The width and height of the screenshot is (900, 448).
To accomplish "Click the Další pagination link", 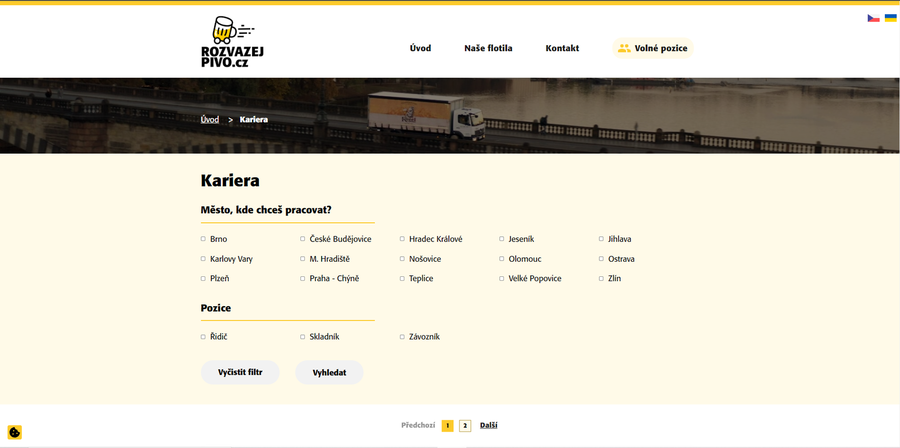I will point(488,426).
